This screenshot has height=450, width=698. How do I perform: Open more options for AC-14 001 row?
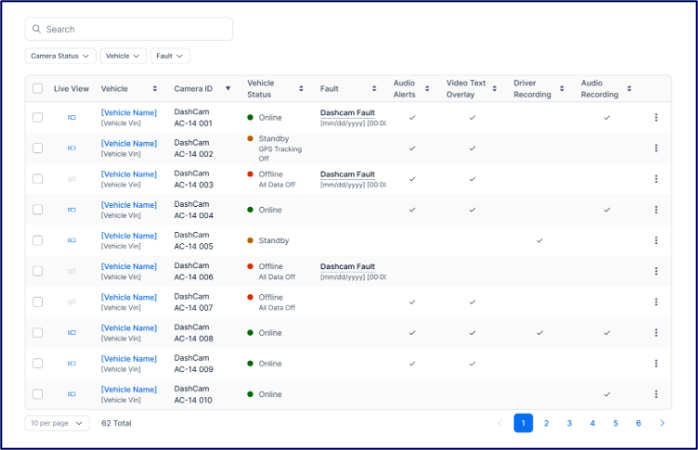[x=656, y=118]
